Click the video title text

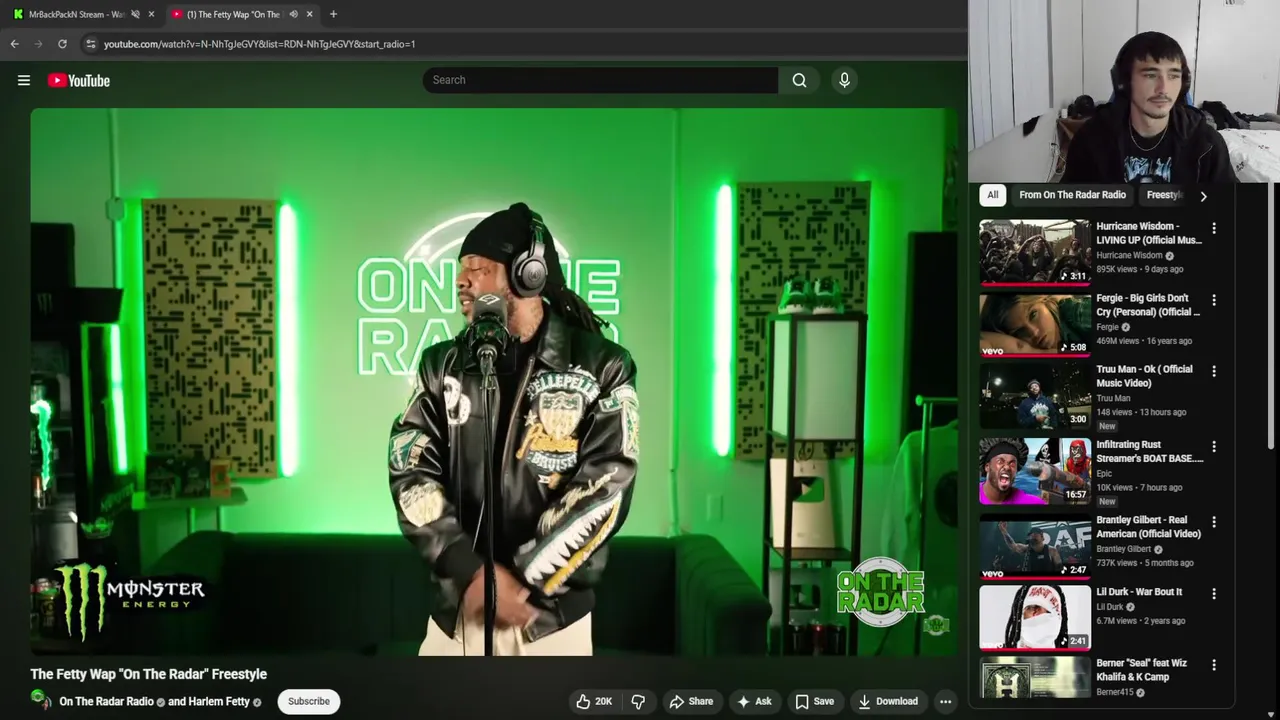[x=148, y=674]
